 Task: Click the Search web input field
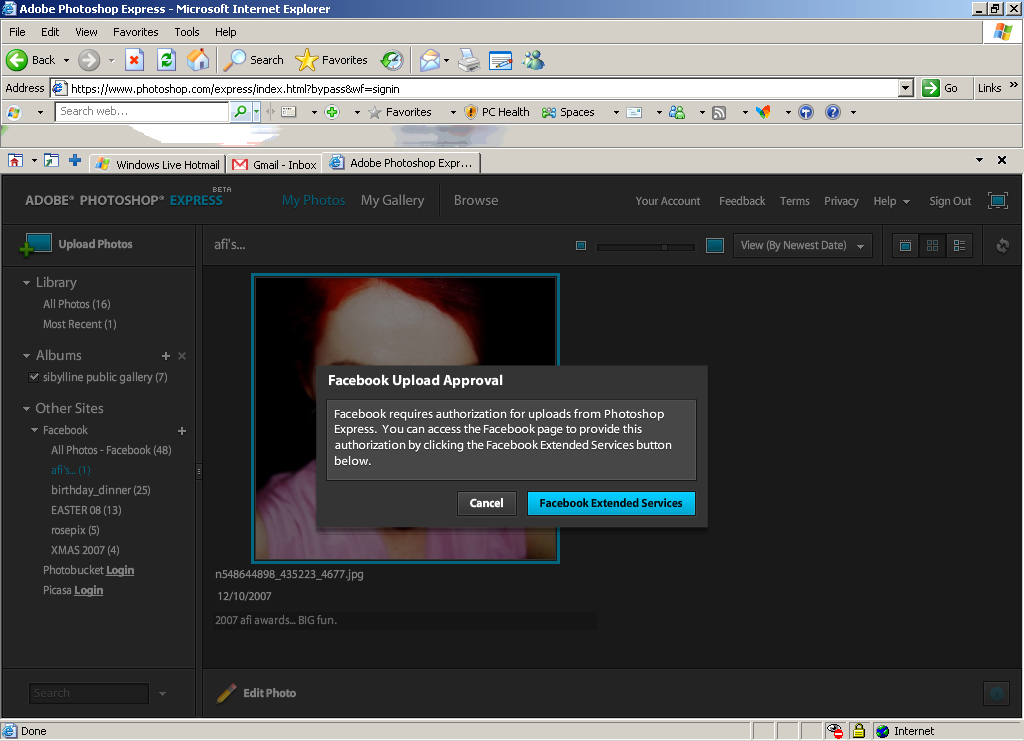pyautogui.click(x=142, y=112)
